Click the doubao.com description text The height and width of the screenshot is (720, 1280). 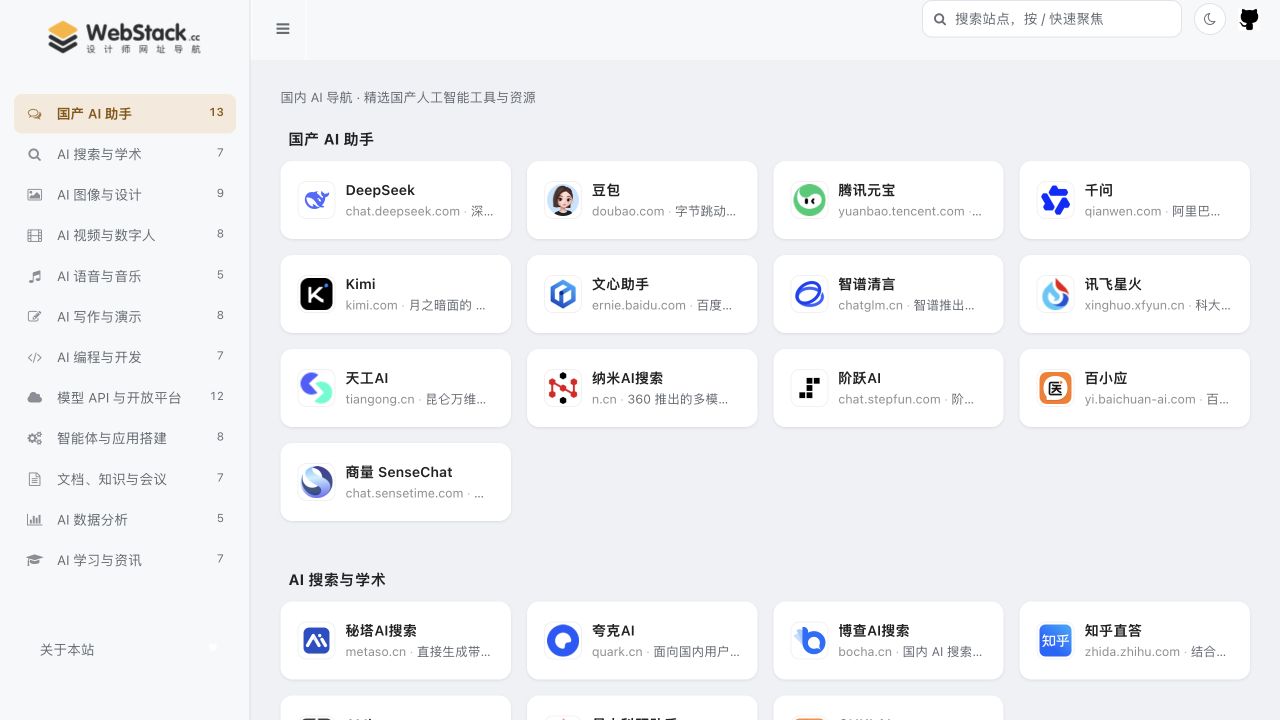click(x=665, y=211)
